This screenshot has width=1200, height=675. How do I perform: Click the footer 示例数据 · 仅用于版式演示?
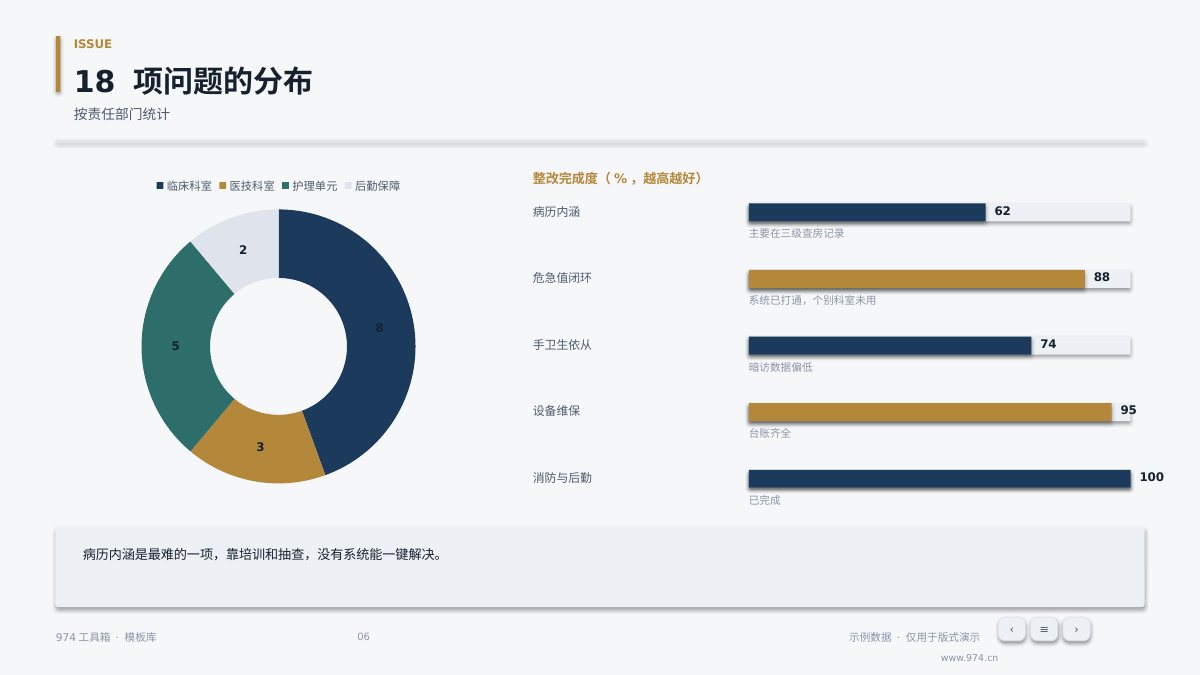(x=914, y=637)
